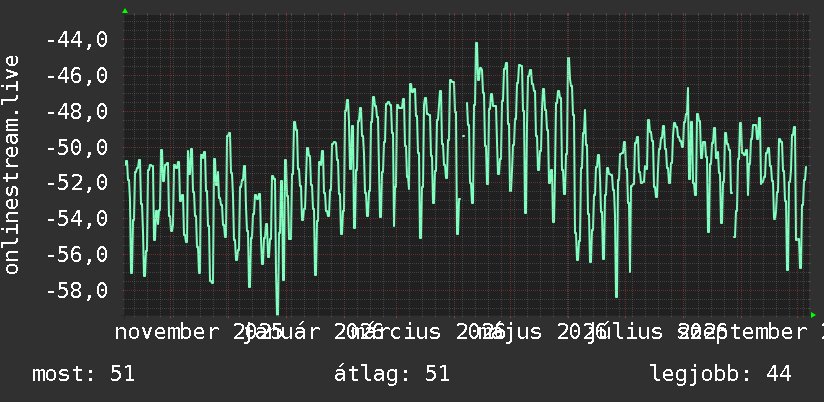Click the y-axis label -52,0
The height and width of the screenshot is (402, 824).
[x=77, y=183]
